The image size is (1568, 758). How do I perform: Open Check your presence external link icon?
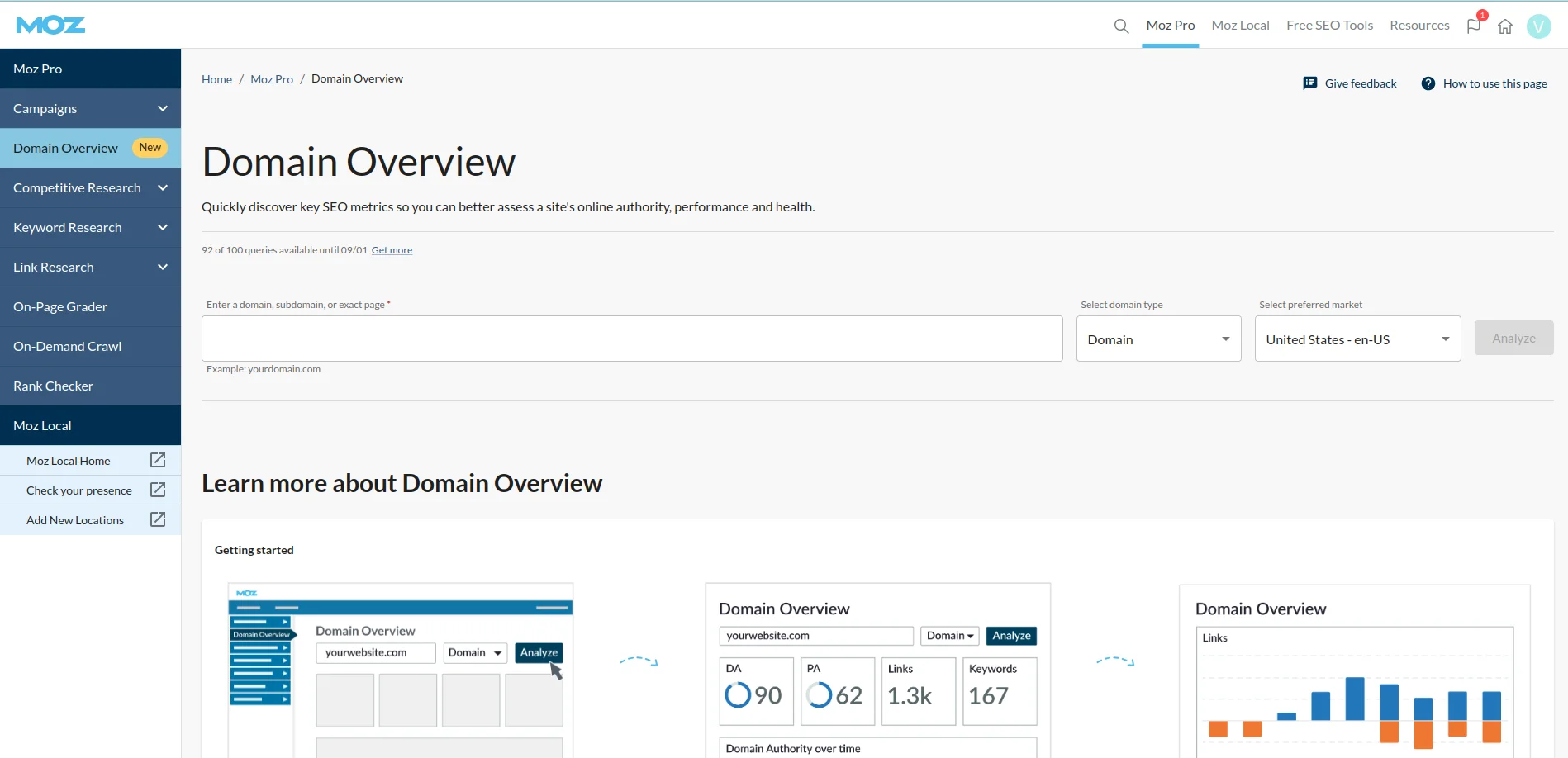[x=158, y=490]
